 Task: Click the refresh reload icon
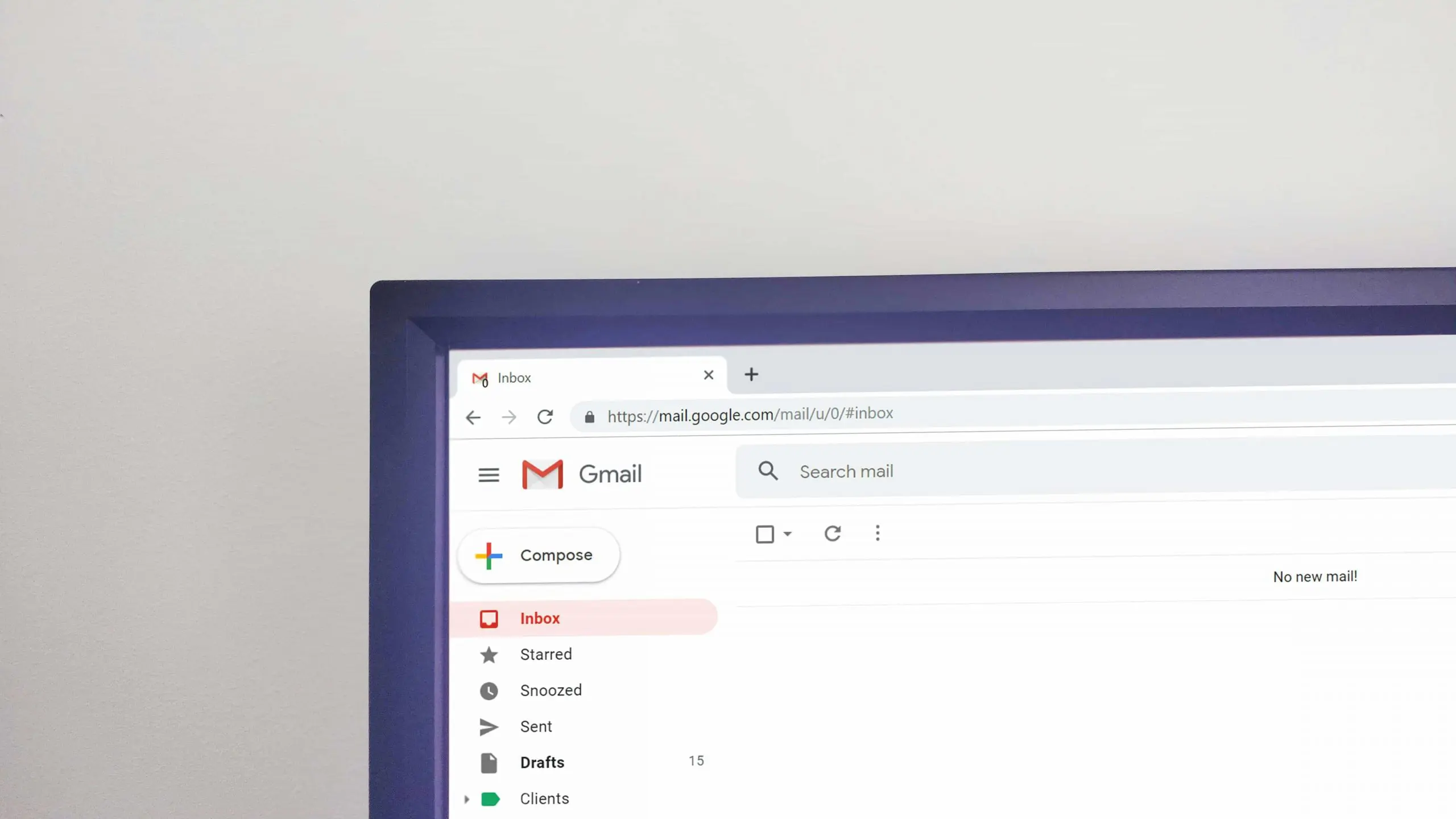[833, 534]
